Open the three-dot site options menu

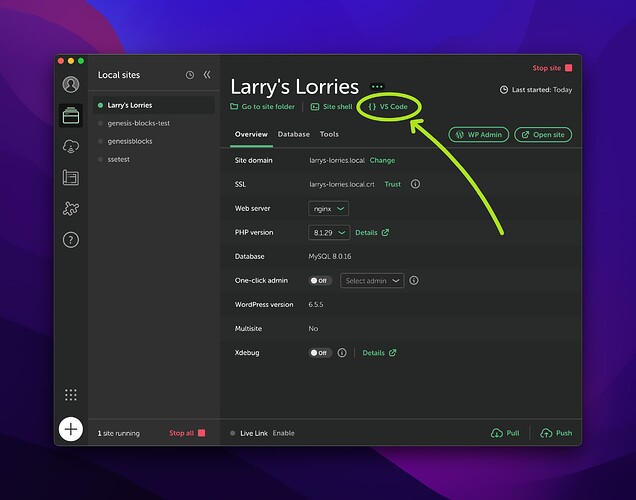[377, 86]
